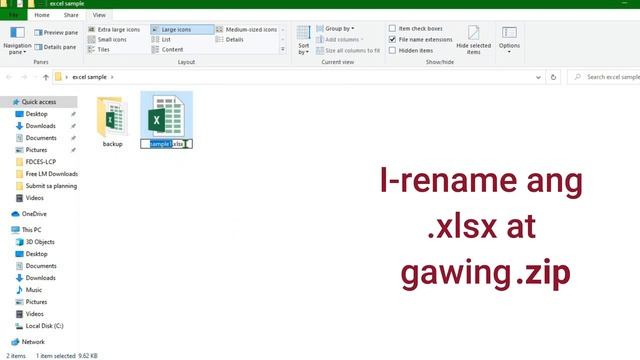The width and height of the screenshot is (640, 360).
Task: Choose Medium-sized icons layout
Action: point(246,29)
